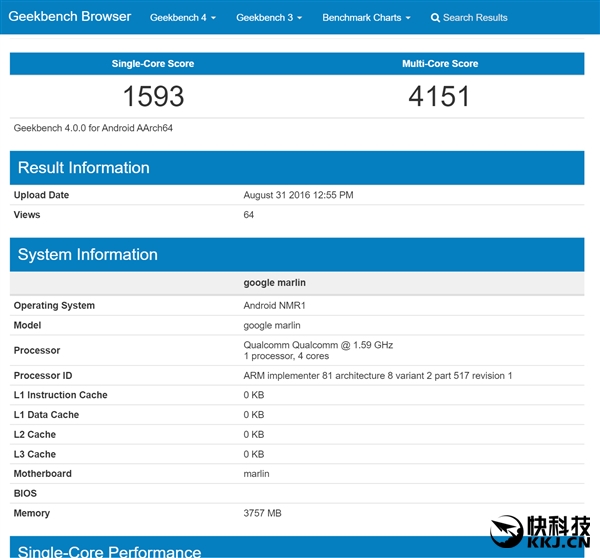The height and width of the screenshot is (558, 600).
Task: Click the KKJ.CN bird logo watermark
Action: 508,532
